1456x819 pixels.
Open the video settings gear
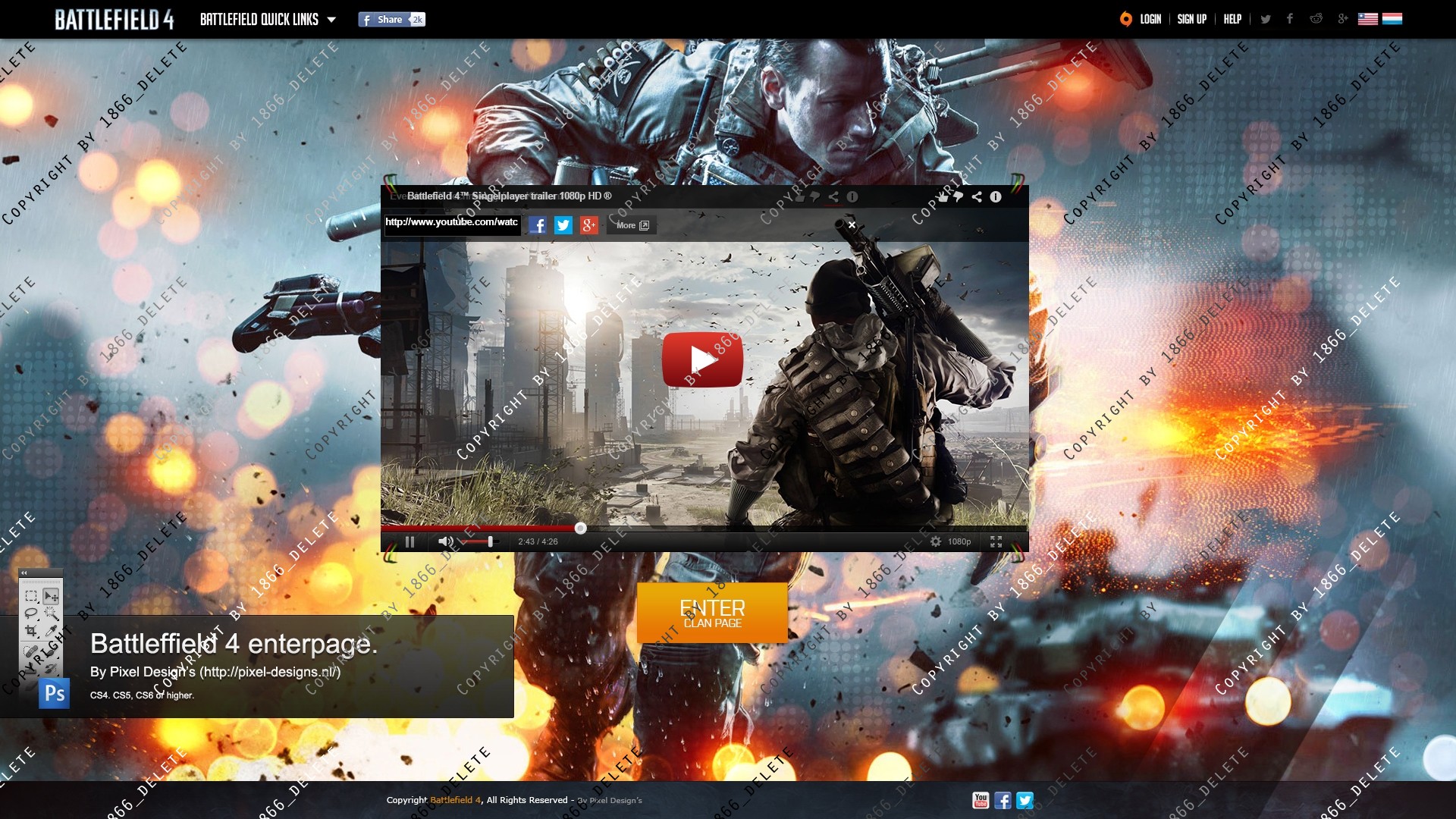click(936, 541)
